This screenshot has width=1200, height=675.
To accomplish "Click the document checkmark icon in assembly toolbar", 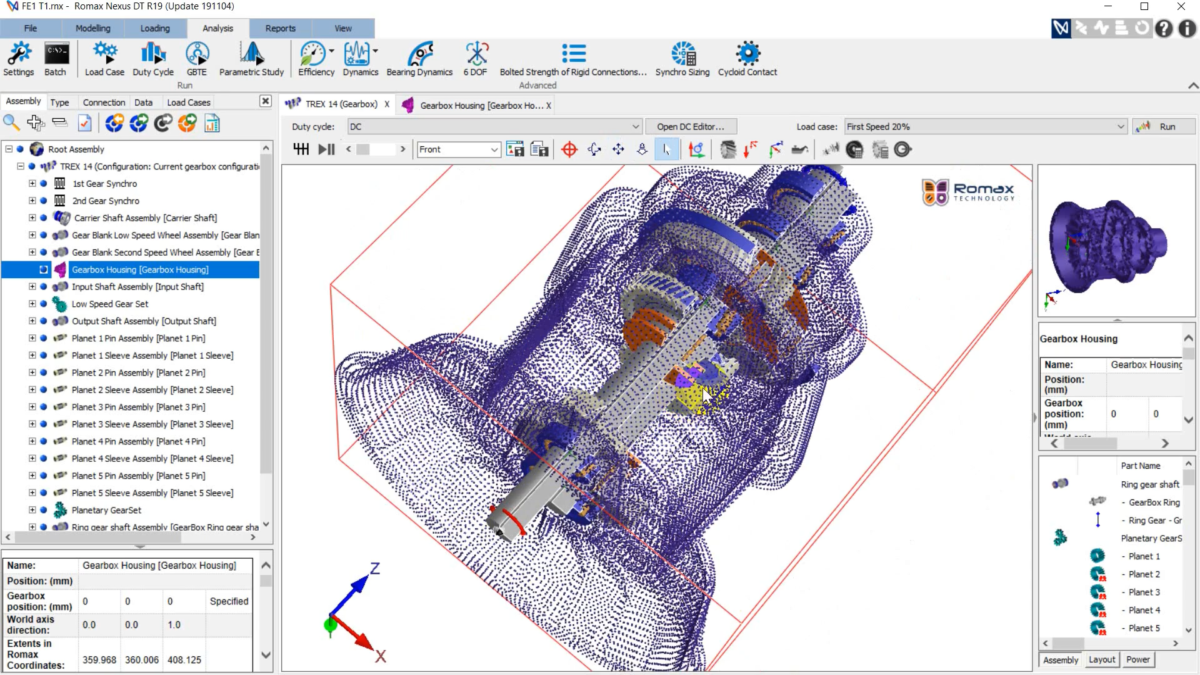I will pyautogui.click(x=85, y=123).
